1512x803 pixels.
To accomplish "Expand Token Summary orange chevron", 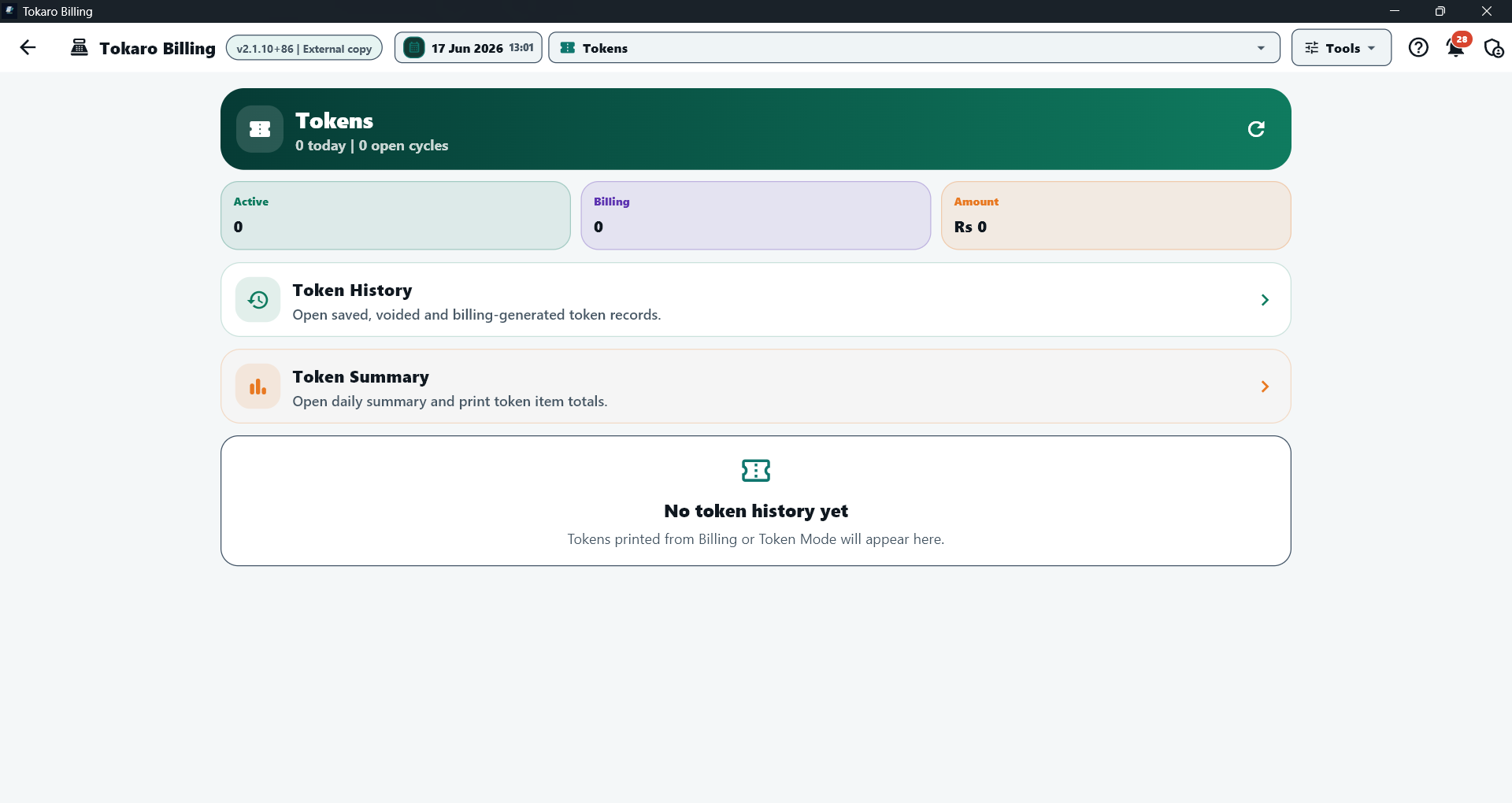I will tap(1265, 387).
